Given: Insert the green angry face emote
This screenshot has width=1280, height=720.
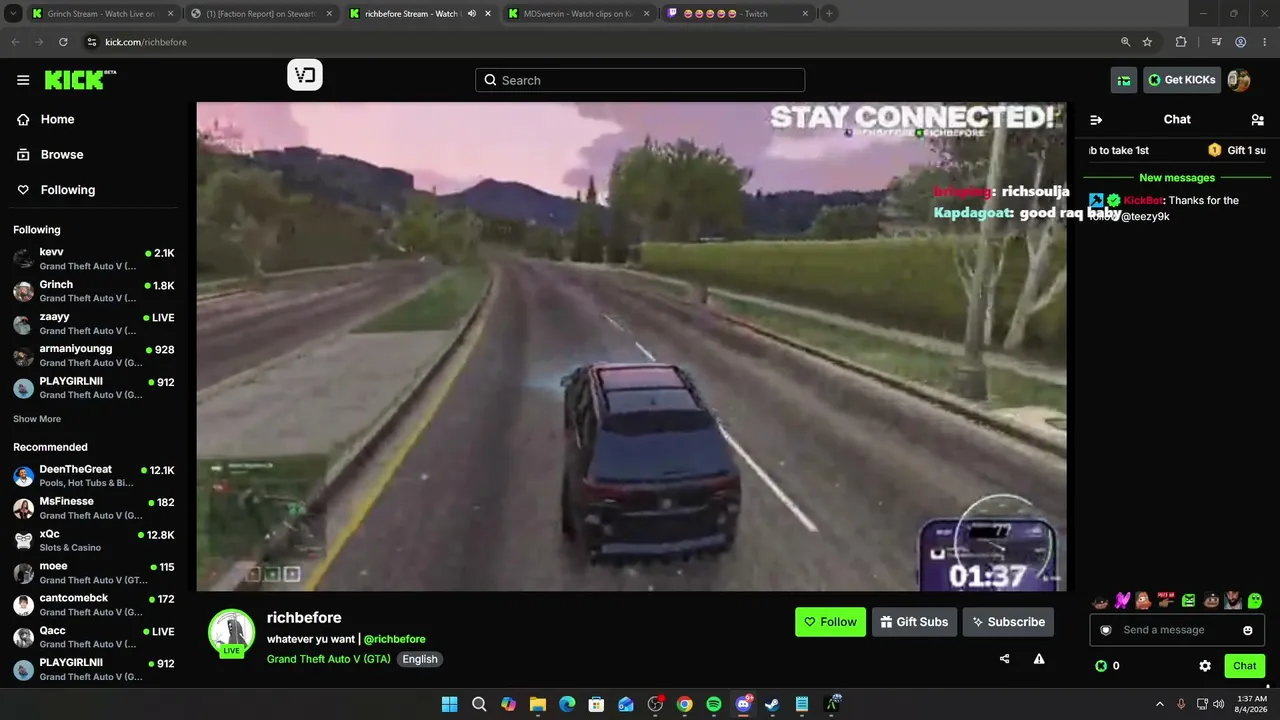Looking at the screenshot, I should tap(1189, 601).
